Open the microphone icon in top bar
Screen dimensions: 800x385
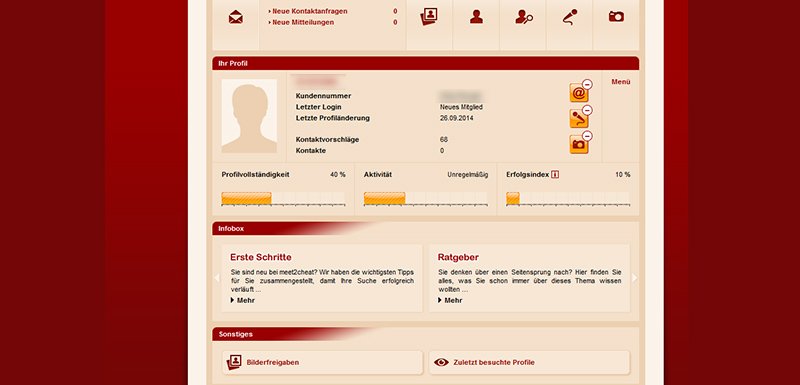pos(570,17)
